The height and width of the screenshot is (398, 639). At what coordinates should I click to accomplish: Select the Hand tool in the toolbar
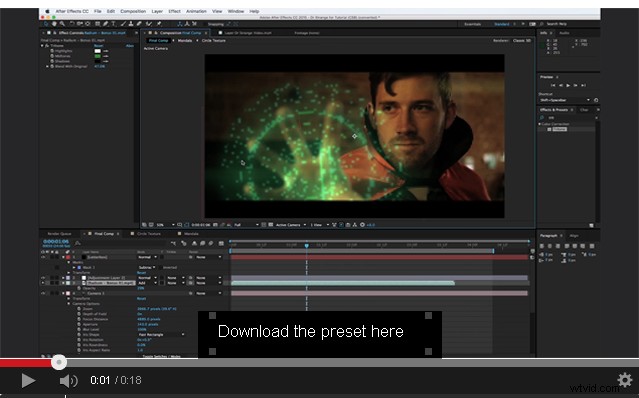pos(54,24)
